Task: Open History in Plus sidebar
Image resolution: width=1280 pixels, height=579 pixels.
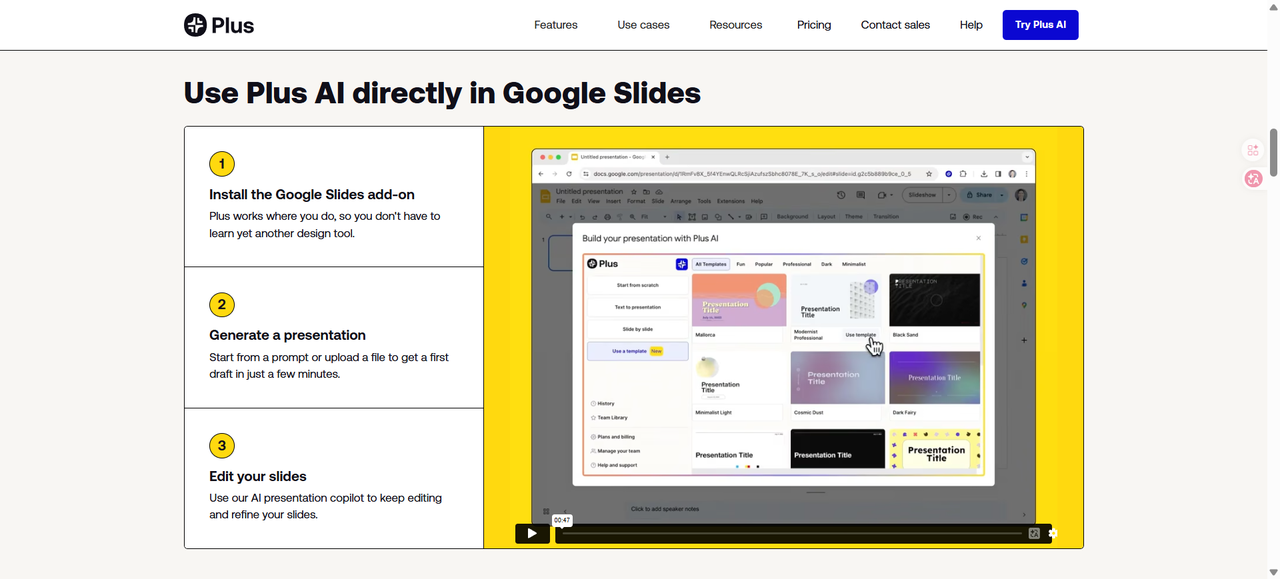Action: (603, 403)
